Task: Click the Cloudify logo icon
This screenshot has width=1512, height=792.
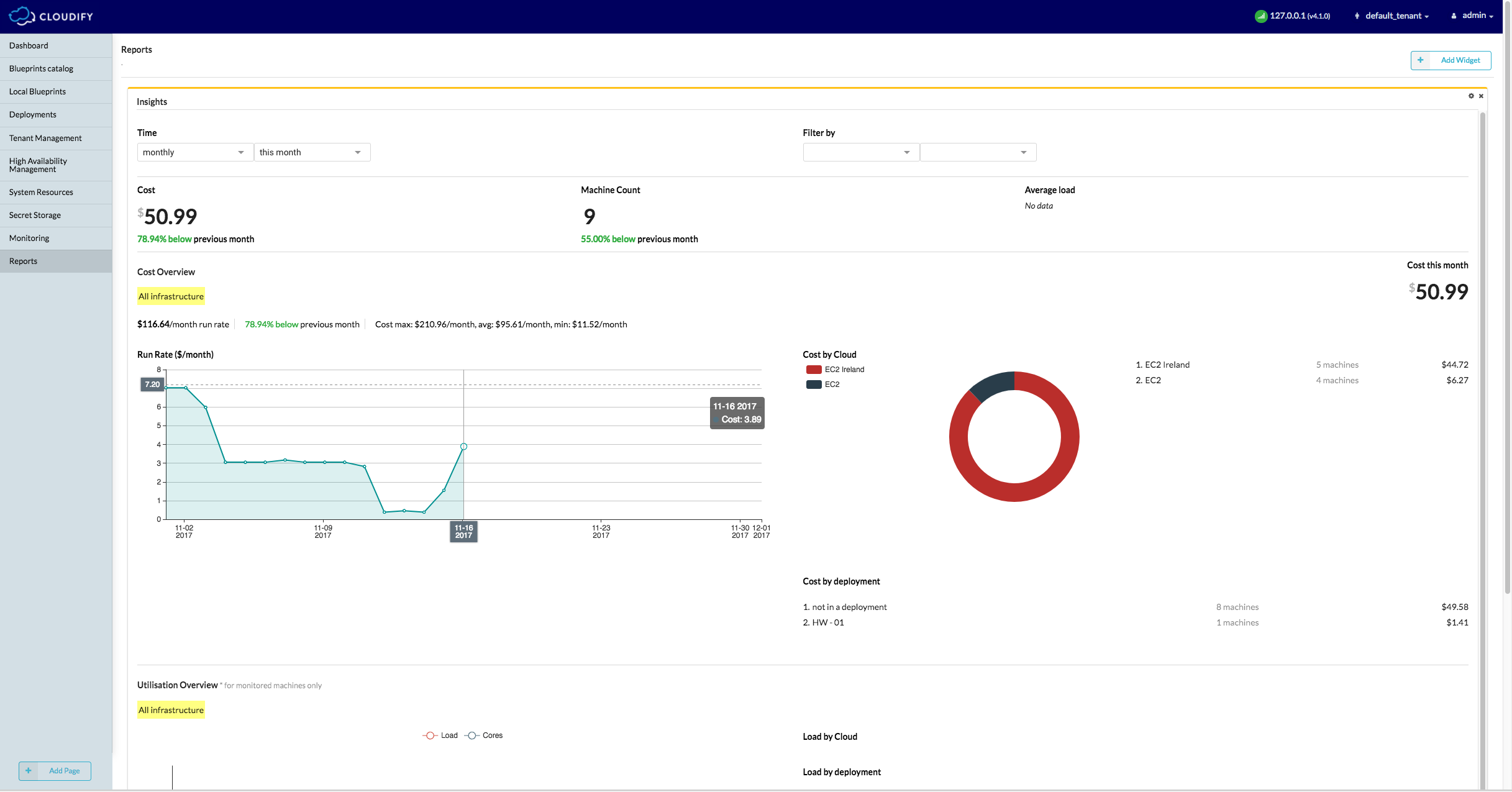Action: point(21,16)
